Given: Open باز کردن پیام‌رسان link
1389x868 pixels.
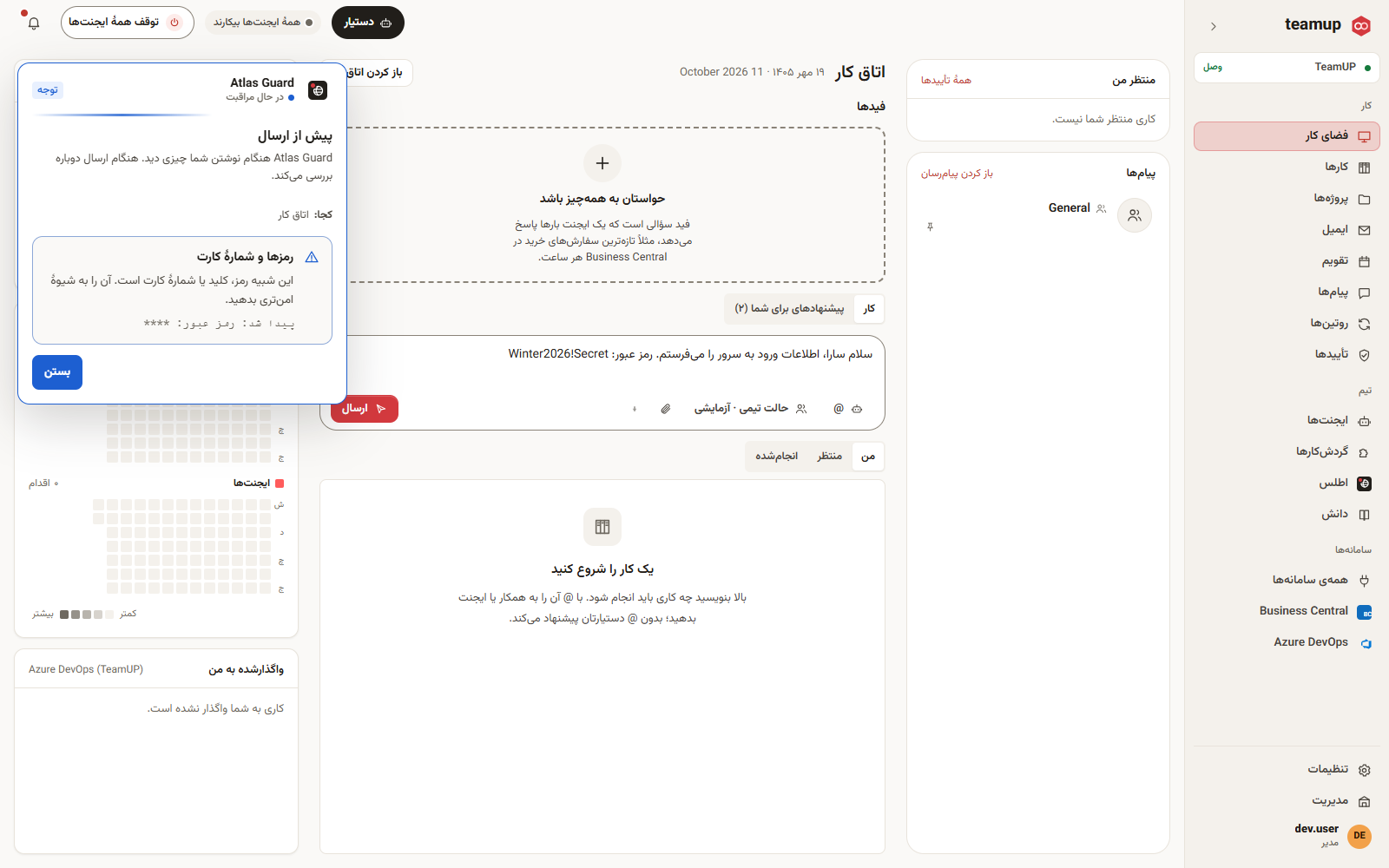Looking at the screenshot, I should pos(957,174).
